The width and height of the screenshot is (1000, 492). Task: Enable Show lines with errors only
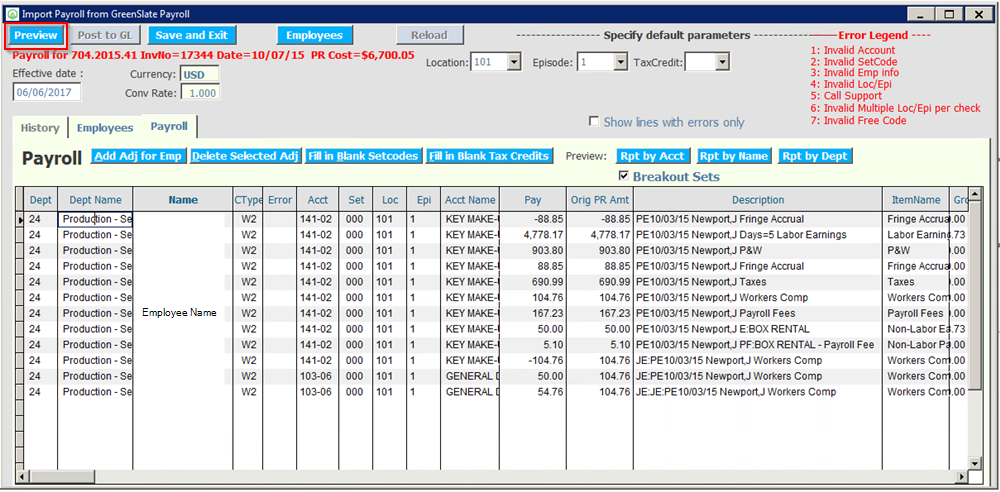594,121
